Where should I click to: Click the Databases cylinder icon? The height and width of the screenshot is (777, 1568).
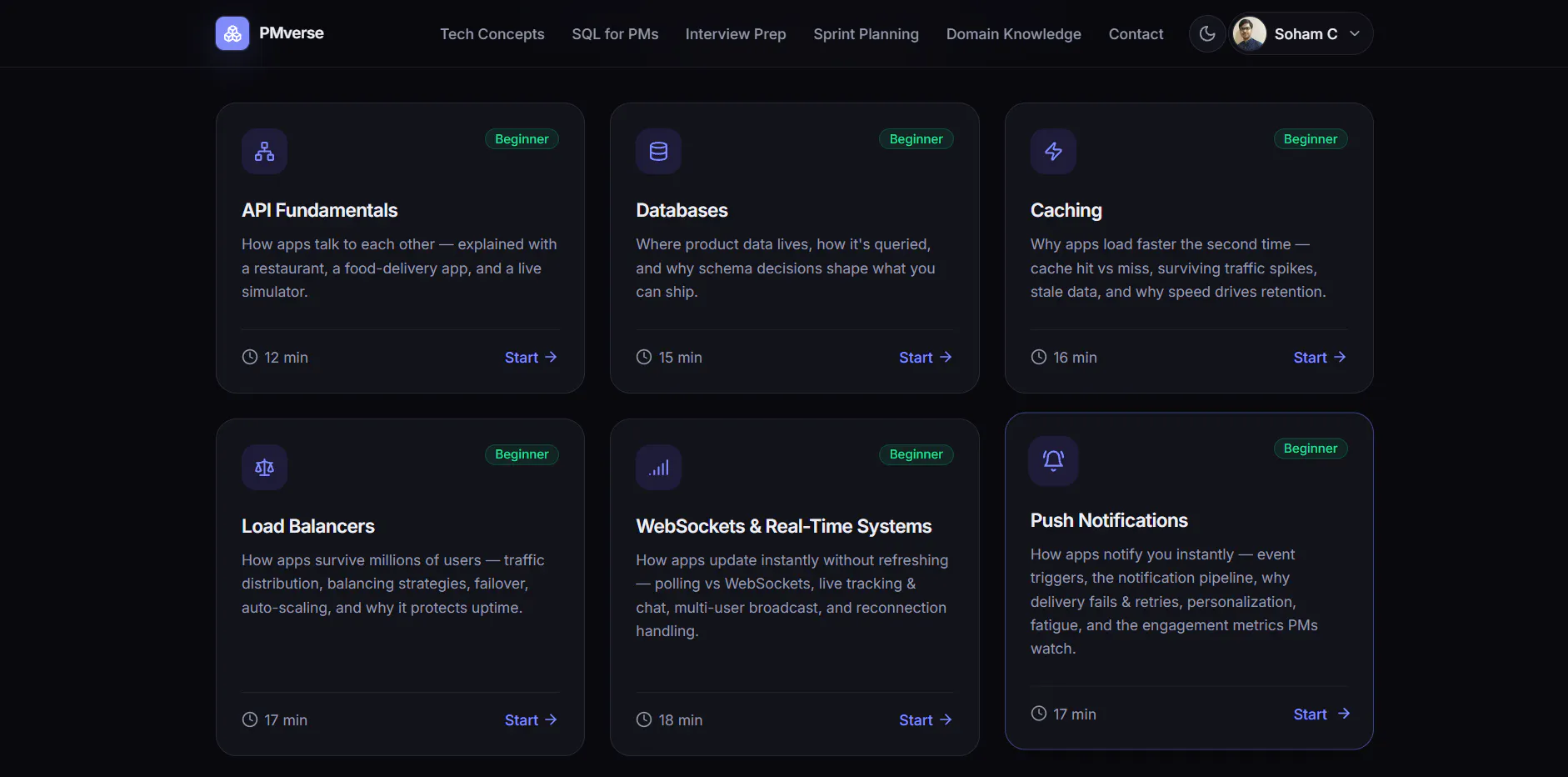[x=658, y=151]
